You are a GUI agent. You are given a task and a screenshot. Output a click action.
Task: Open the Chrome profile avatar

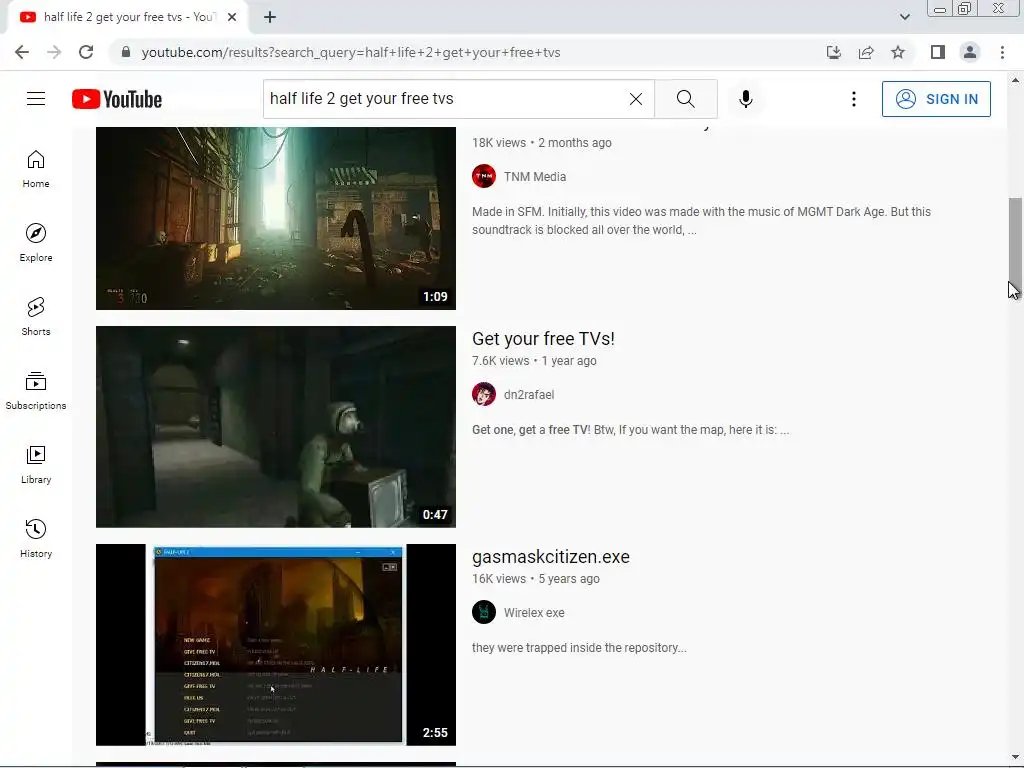pyautogui.click(x=970, y=52)
